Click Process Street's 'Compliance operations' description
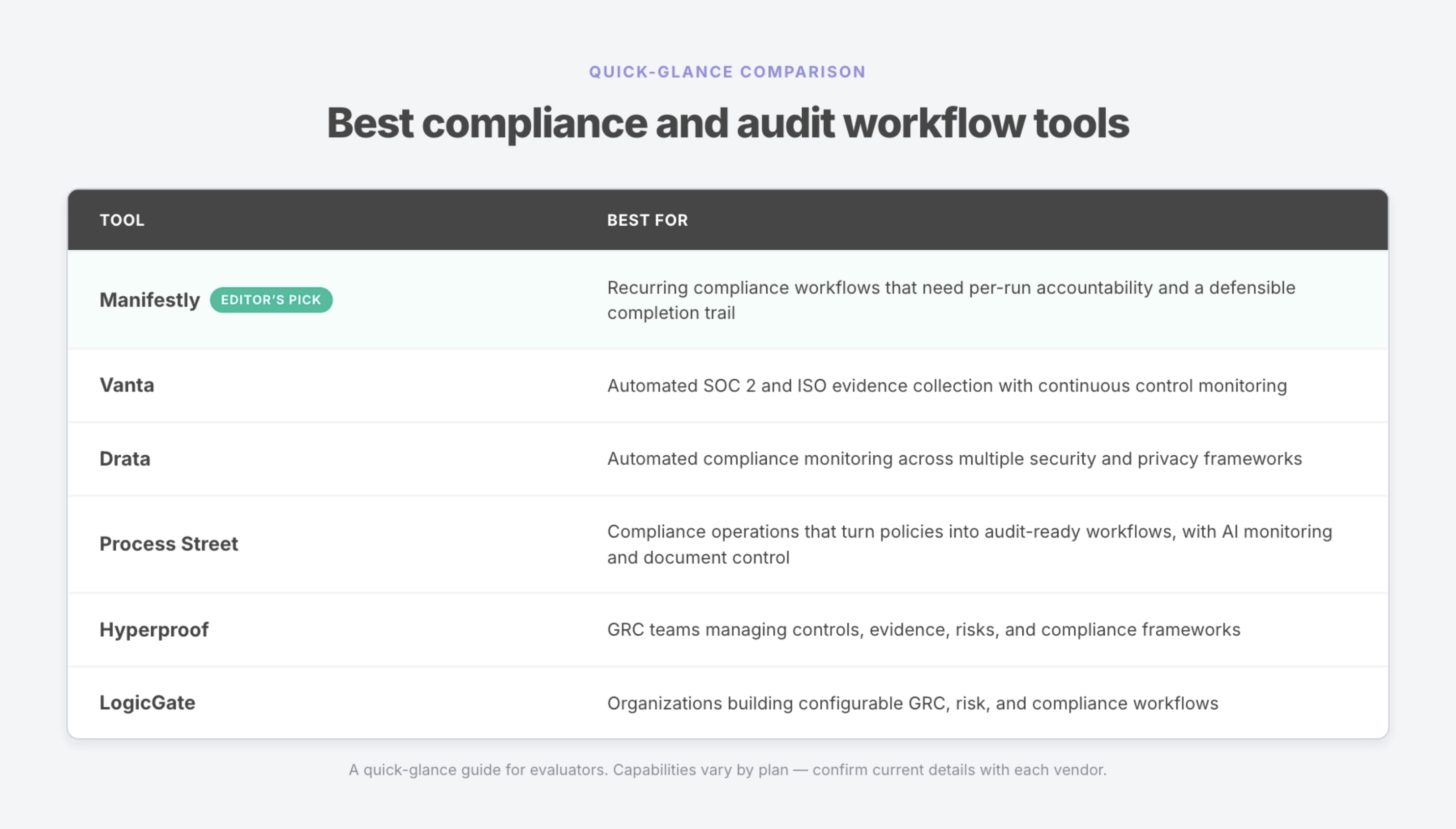The height and width of the screenshot is (829, 1456). tap(969, 544)
